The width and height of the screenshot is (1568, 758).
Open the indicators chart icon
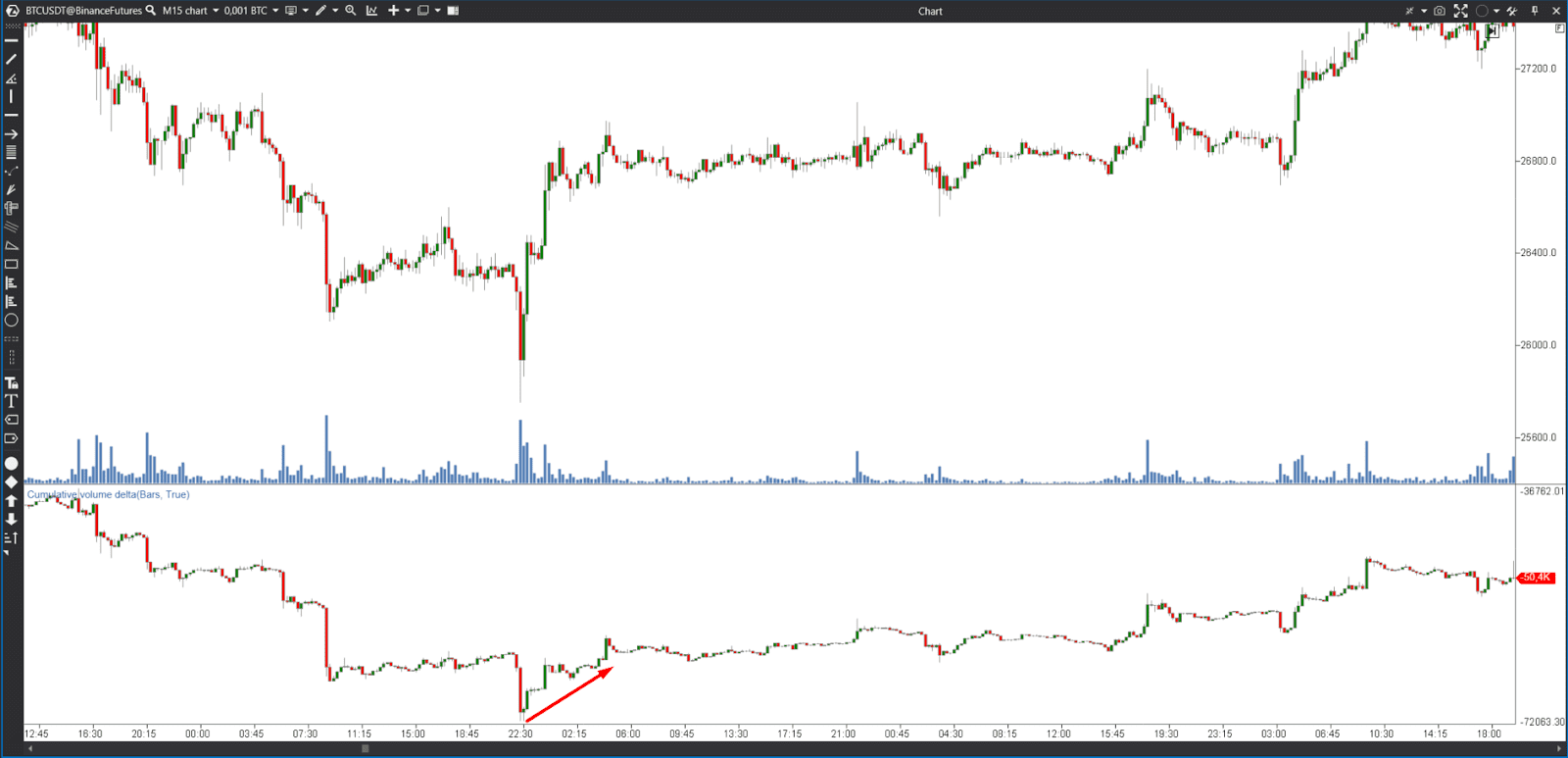pos(371,11)
